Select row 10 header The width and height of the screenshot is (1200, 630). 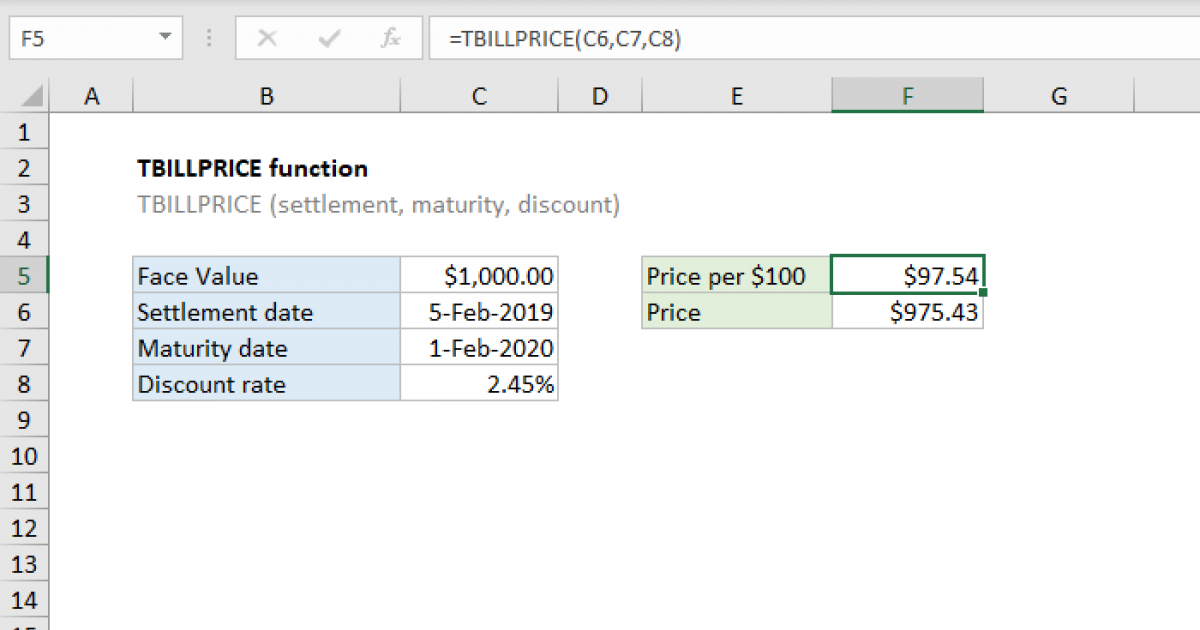tap(24, 456)
